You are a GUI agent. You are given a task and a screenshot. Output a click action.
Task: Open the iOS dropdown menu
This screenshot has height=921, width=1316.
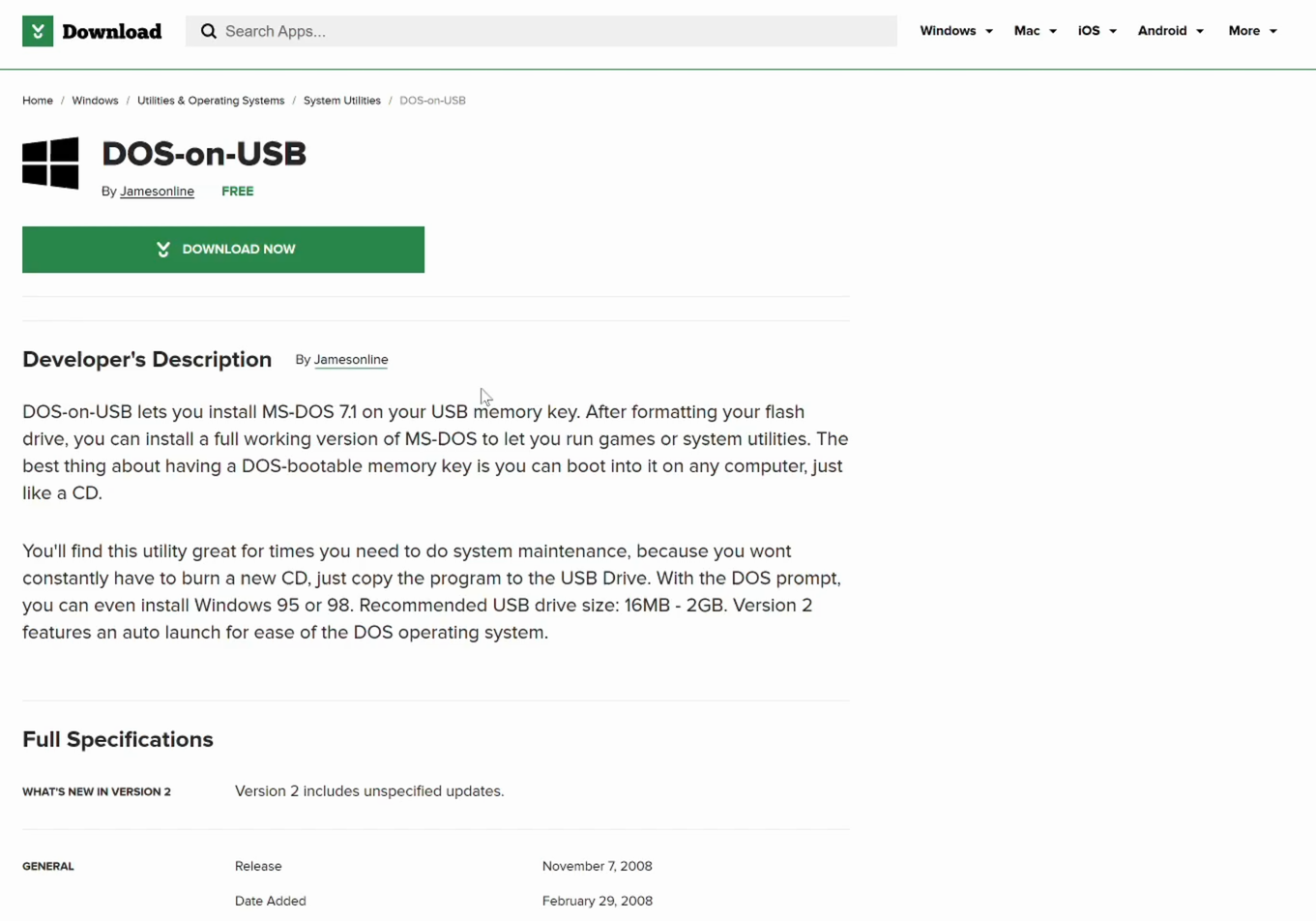click(1097, 31)
